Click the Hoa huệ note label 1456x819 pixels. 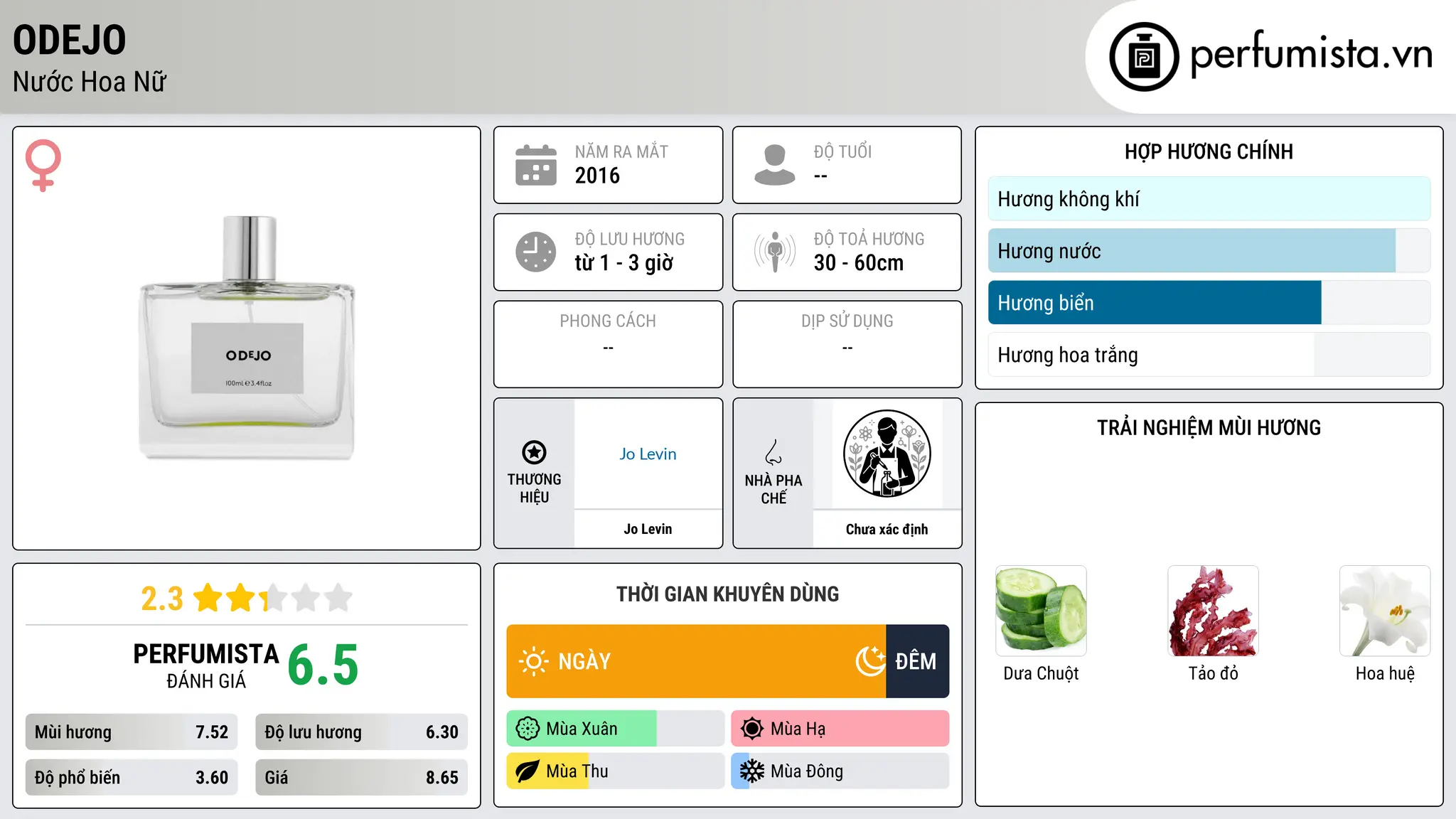(1385, 673)
